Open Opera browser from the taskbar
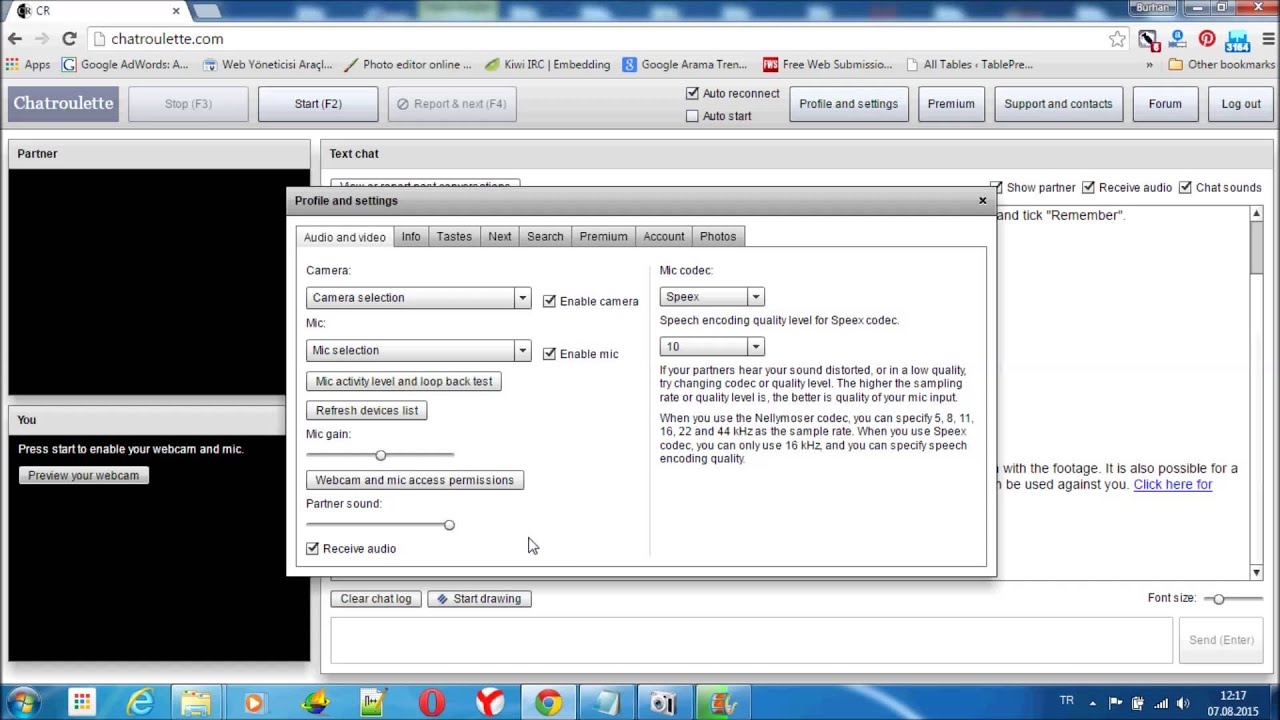Viewport: 1280px width, 720px height. coord(432,703)
